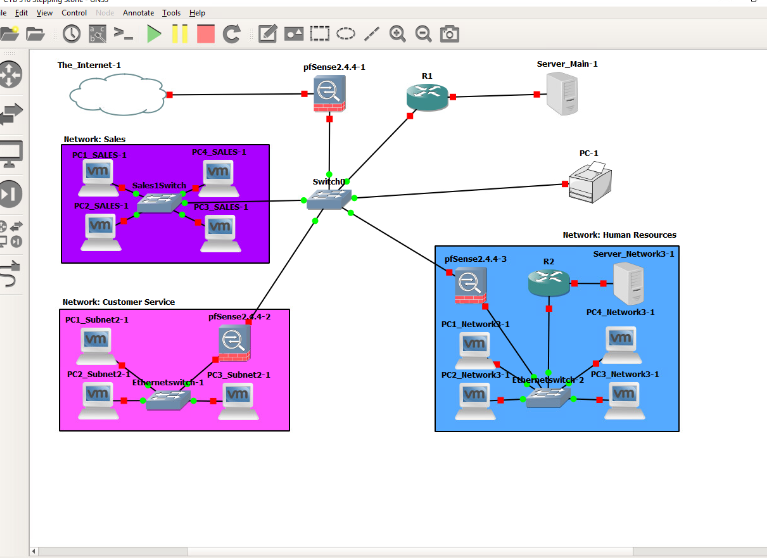
Task: Select Server_Network3-1 server node
Action: point(629,284)
